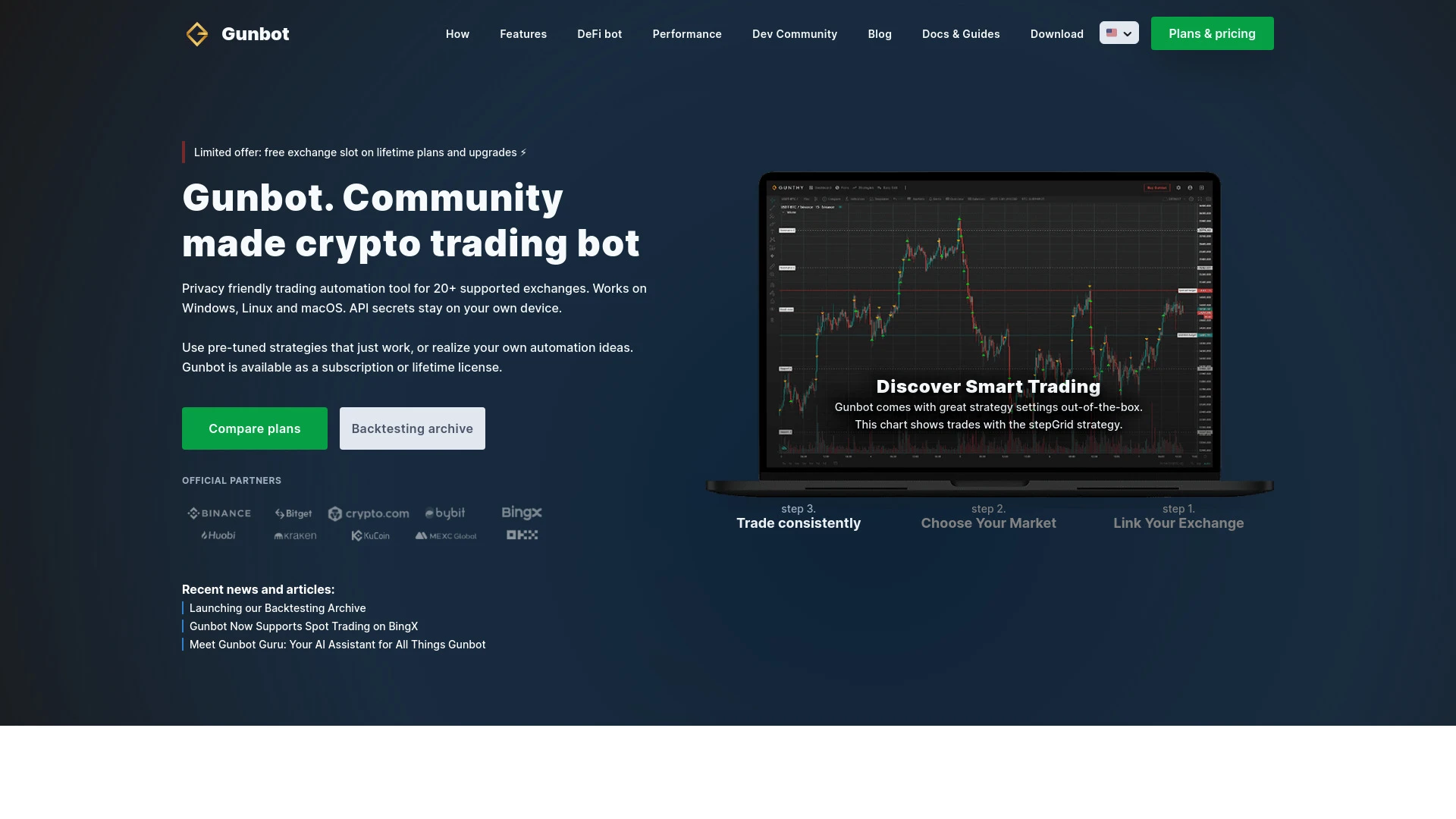The image size is (1456, 819).
Task: Click the BingX partner logo icon
Action: 521,513
